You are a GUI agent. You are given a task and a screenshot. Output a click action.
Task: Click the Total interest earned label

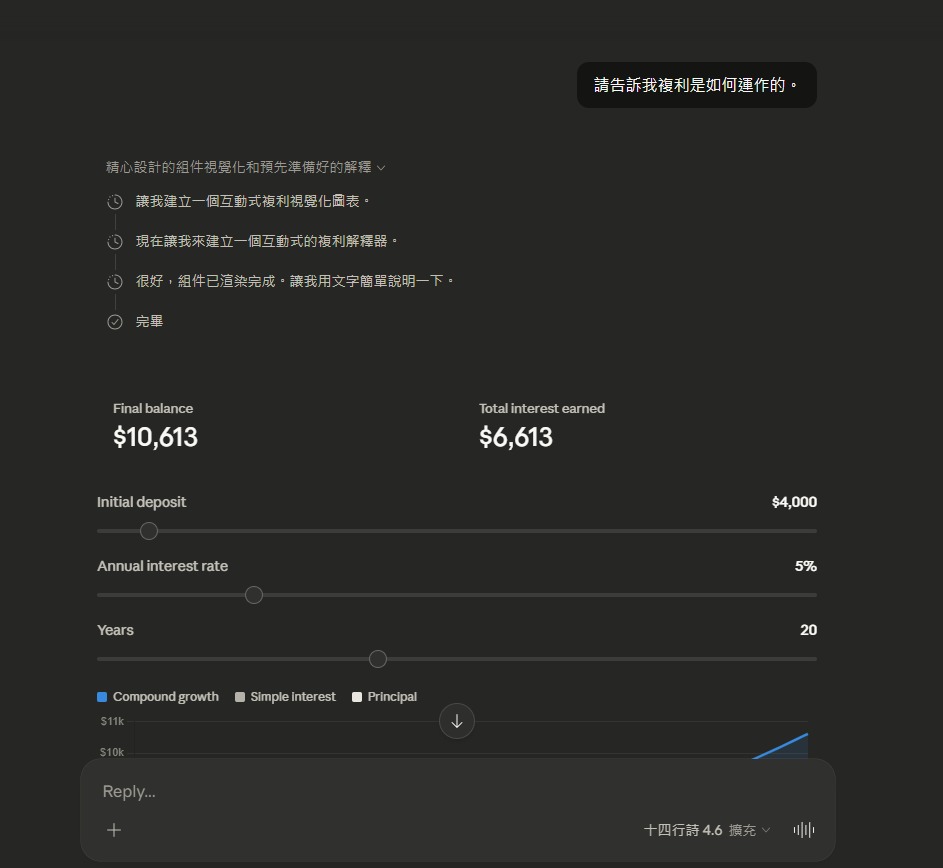point(542,408)
